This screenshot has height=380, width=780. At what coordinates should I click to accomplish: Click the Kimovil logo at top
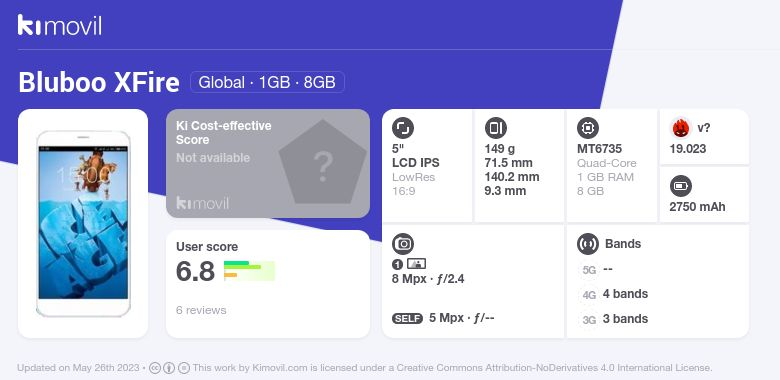pyautogui.click(x=60, y=25)
